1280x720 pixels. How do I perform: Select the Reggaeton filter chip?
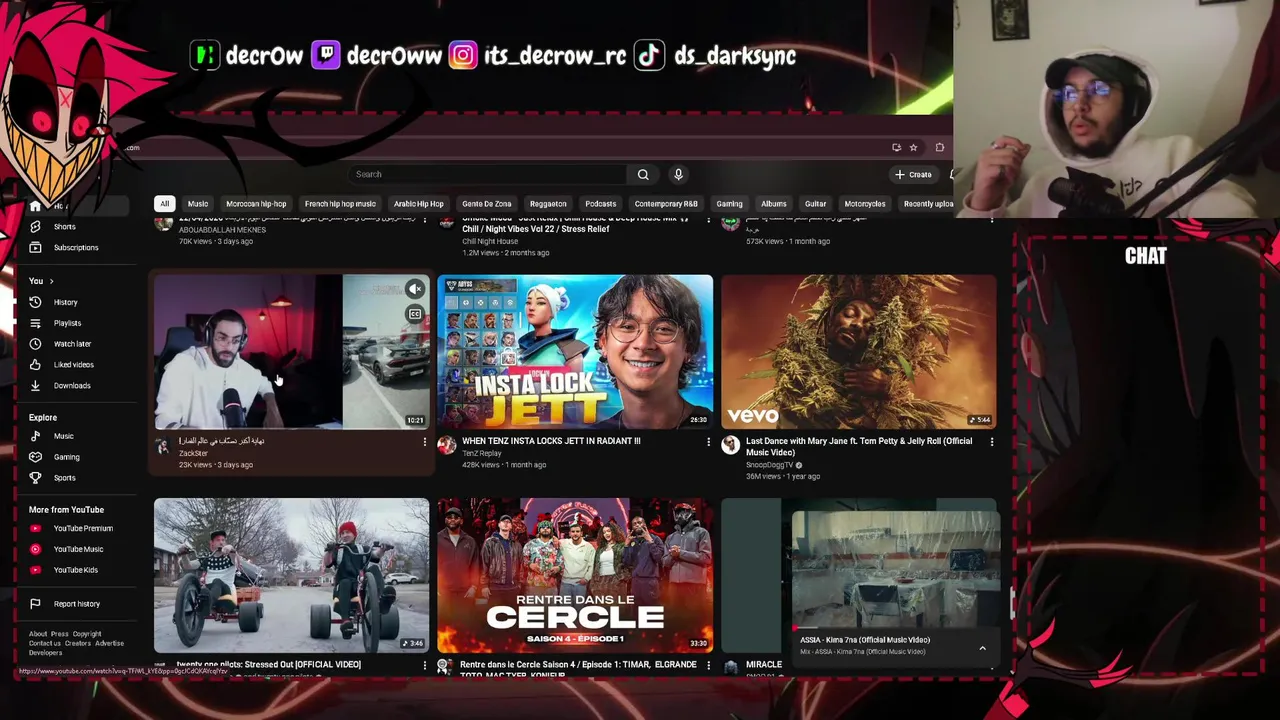pos(548,204)
